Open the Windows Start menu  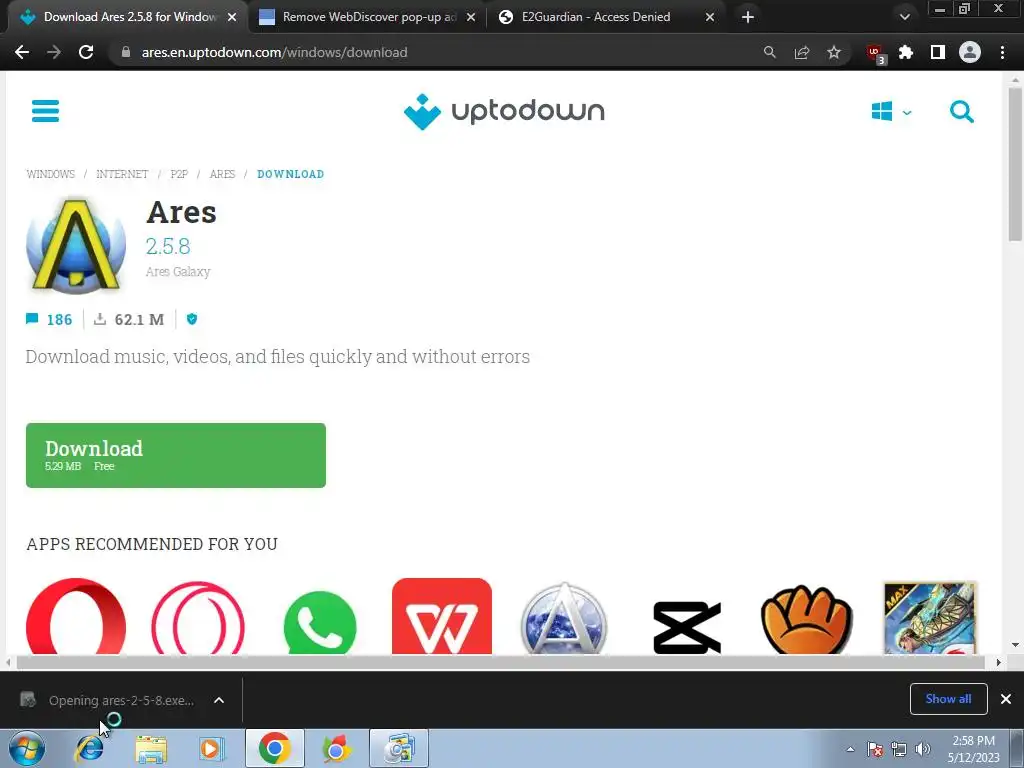pyautogui.click(x=27, y=748)
